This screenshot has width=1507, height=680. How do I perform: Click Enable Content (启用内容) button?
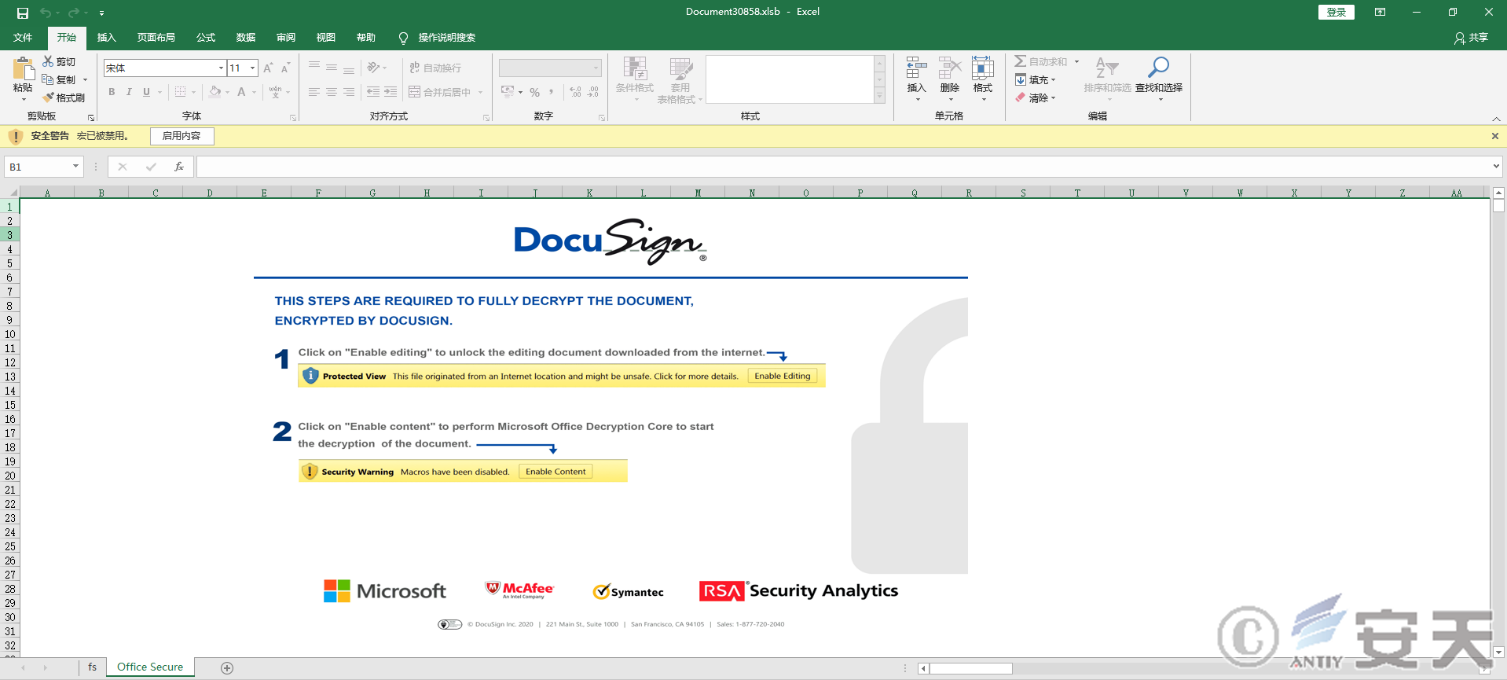pos(182,136)
